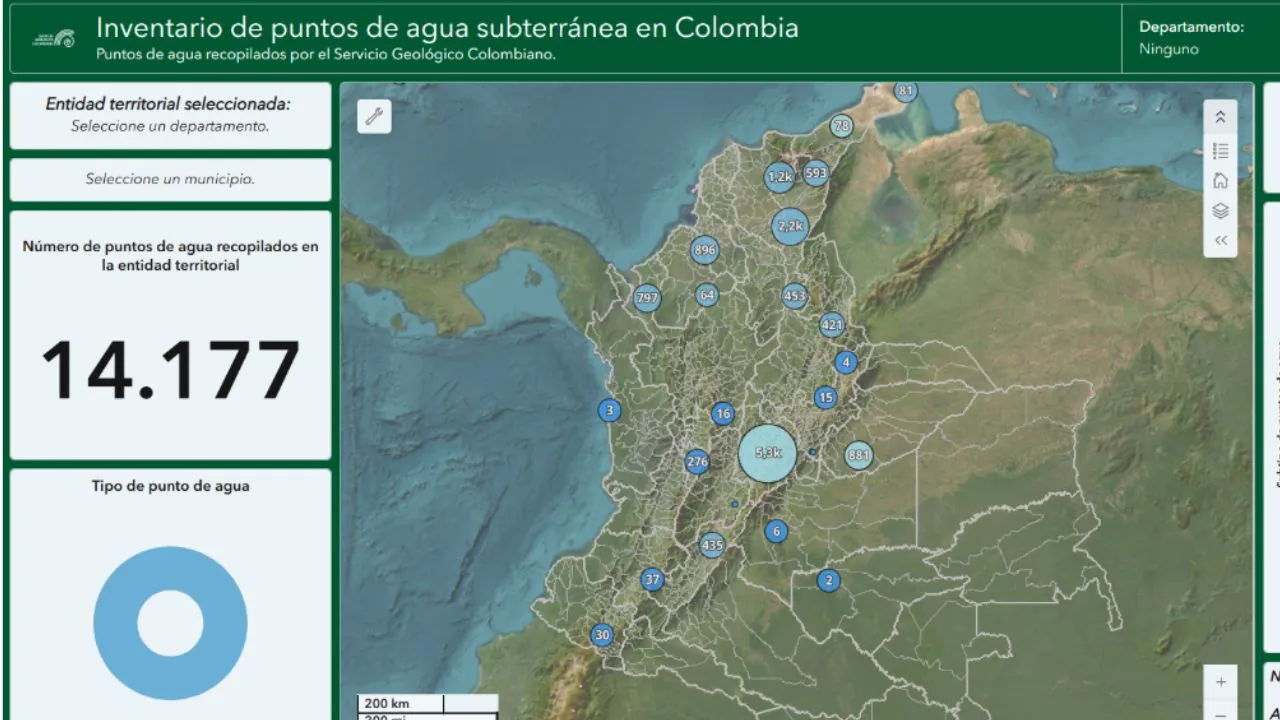The image size is (1280, 720).
Task: Zoom out on the map
Action: pyautogui.click(x=1221, y=712)
